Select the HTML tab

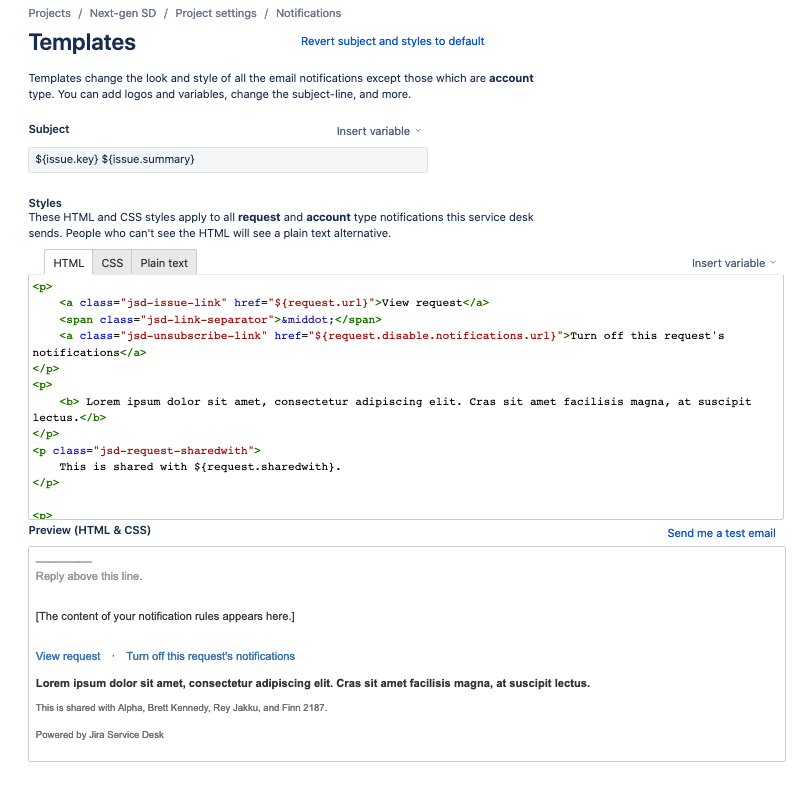[x=68, y=263]
